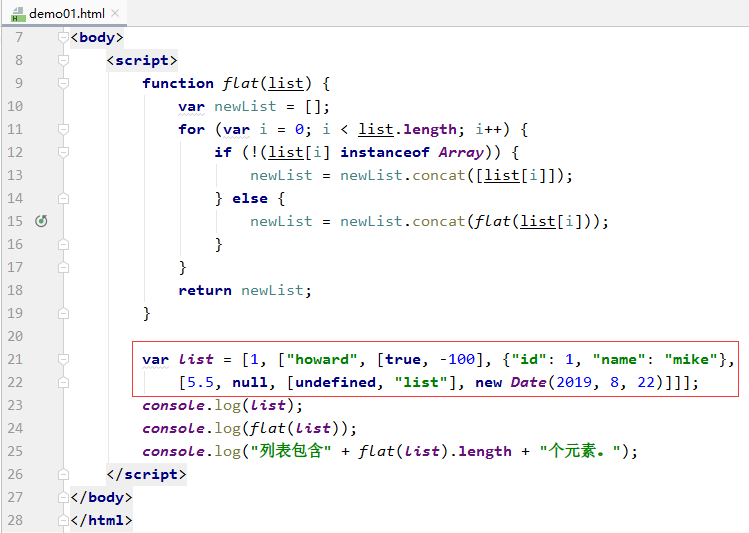The image size is (749, 533).
Task: Fold the if block on line 12
Action: point(63,152)
